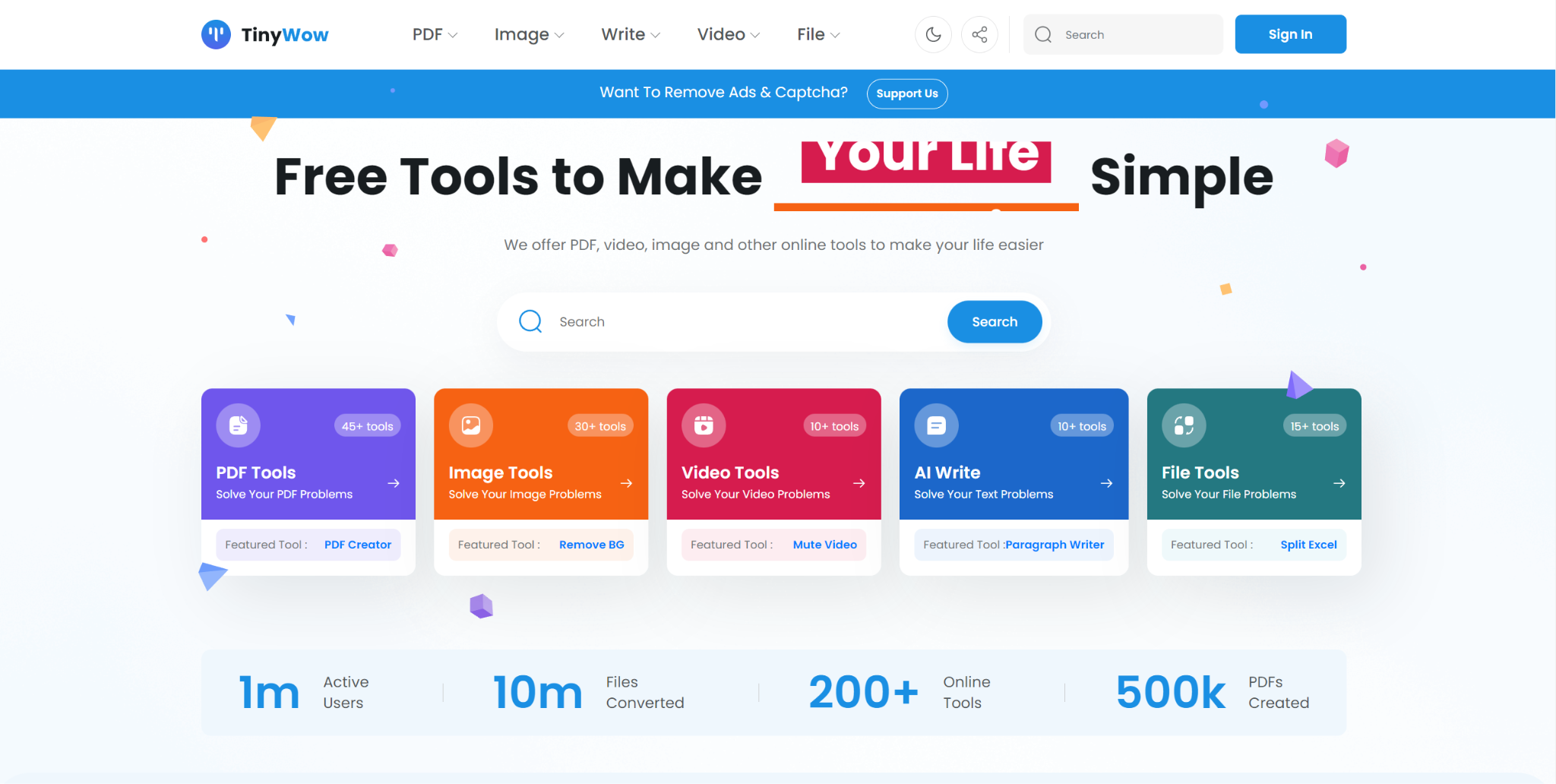The height and width of the screenshot is (784, 1556).
Task: Click the Support Us button
Action: tap(906, 93)
